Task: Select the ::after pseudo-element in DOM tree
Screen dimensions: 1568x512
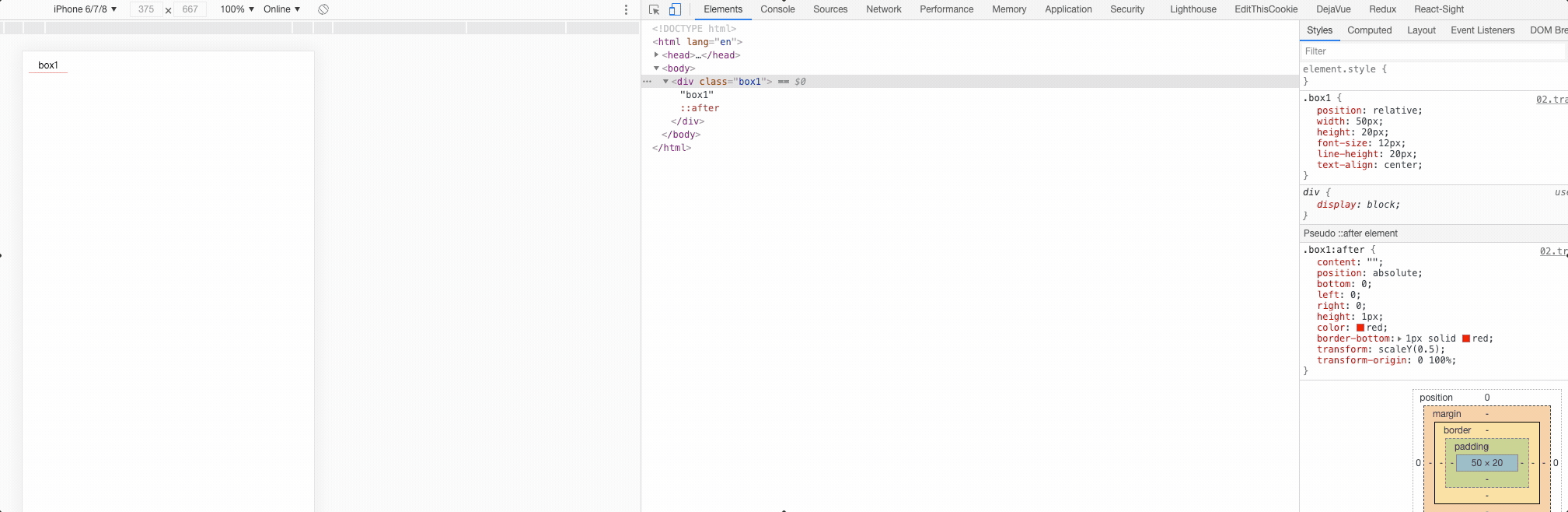Action: click(700, 108)
